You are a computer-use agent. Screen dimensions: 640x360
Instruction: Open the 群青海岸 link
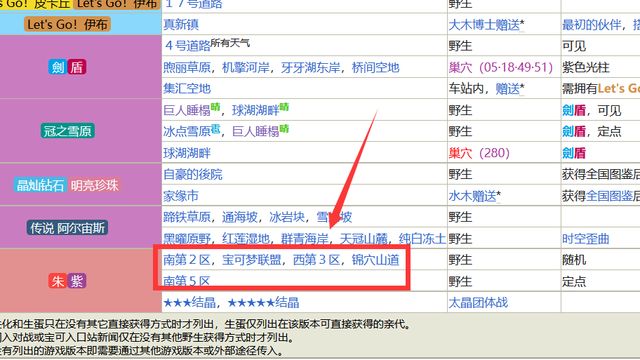305,238
